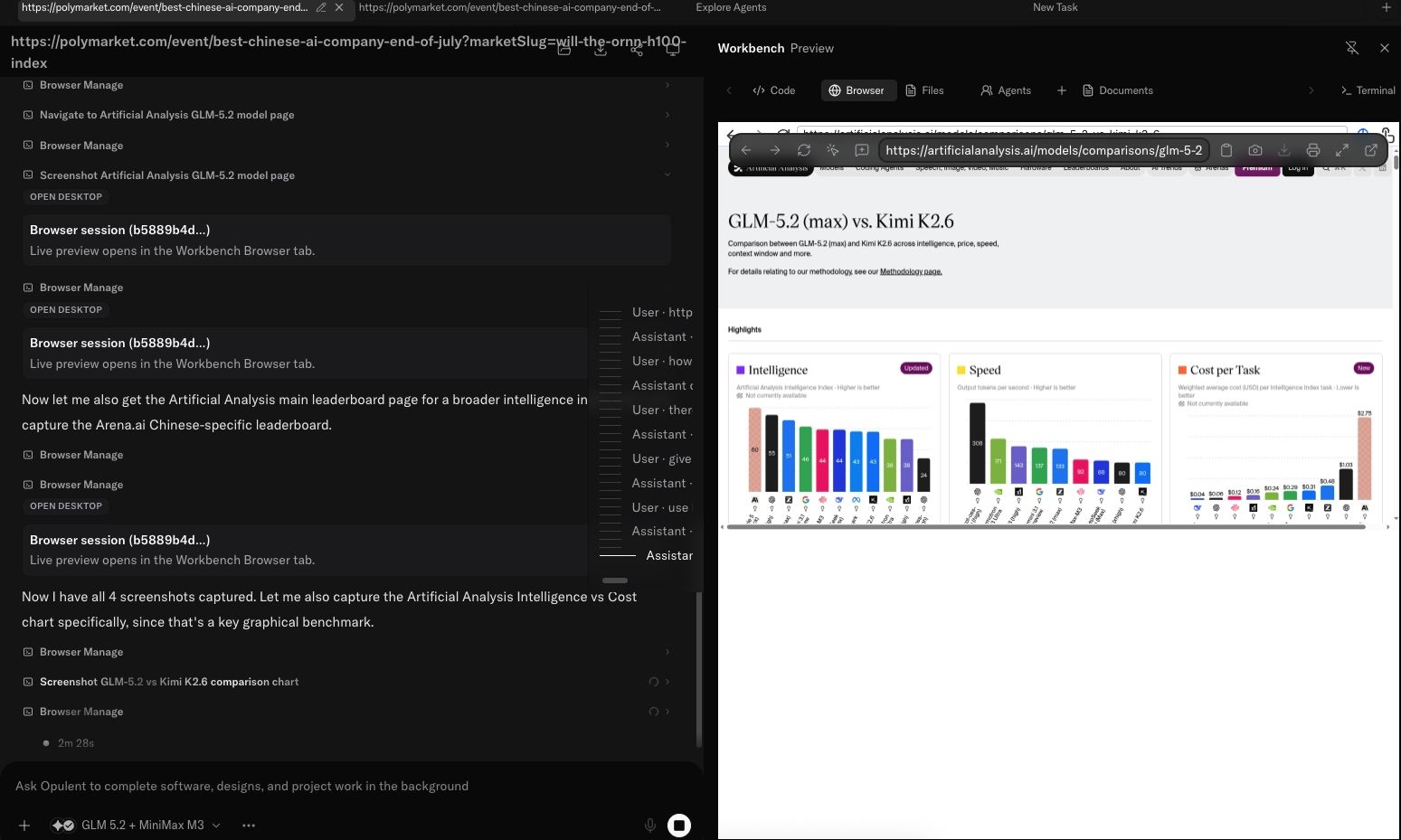This screenshot has height=840, width=1401.
Task: Reload the preview browser page
Action: tap(804, 150)
